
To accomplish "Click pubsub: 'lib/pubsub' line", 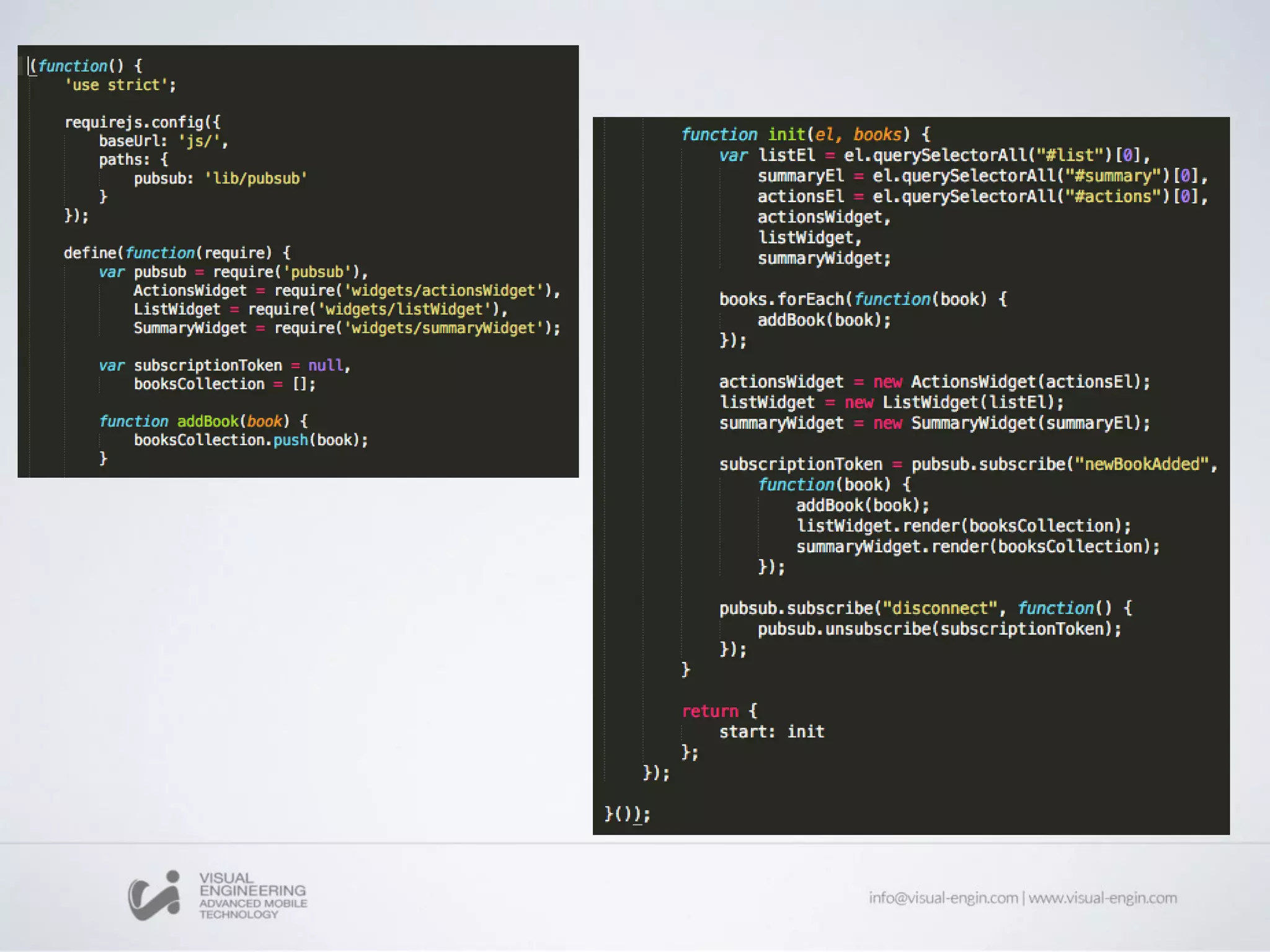I will click(221, 178).
